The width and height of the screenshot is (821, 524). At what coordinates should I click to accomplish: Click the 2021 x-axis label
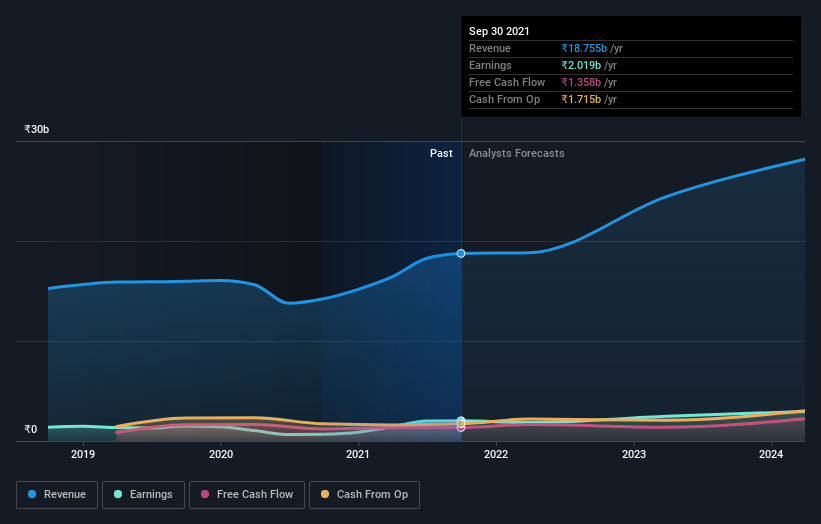pyautogui.click(x=358, y=454)
